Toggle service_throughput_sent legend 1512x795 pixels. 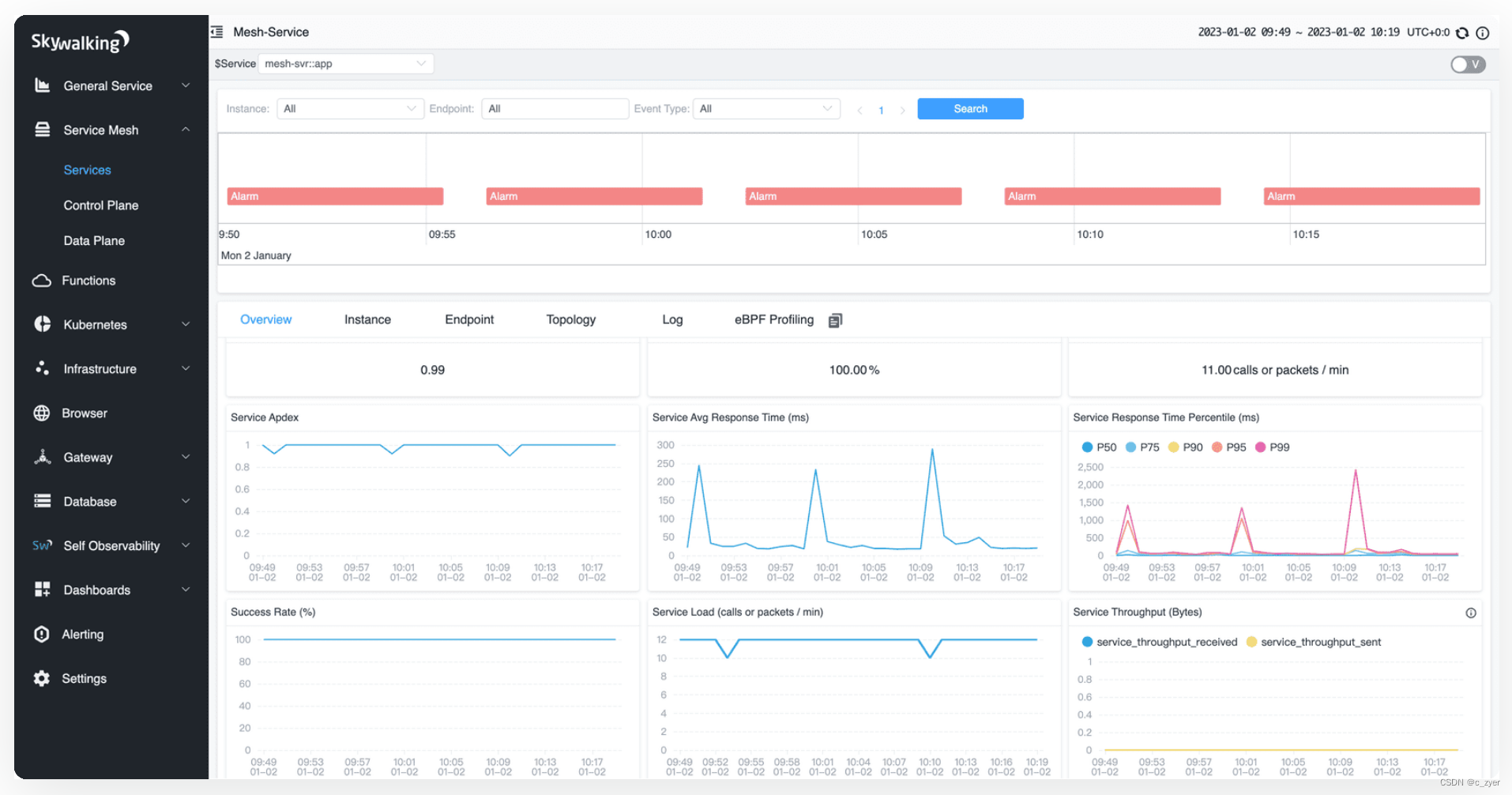point(1314,642)
